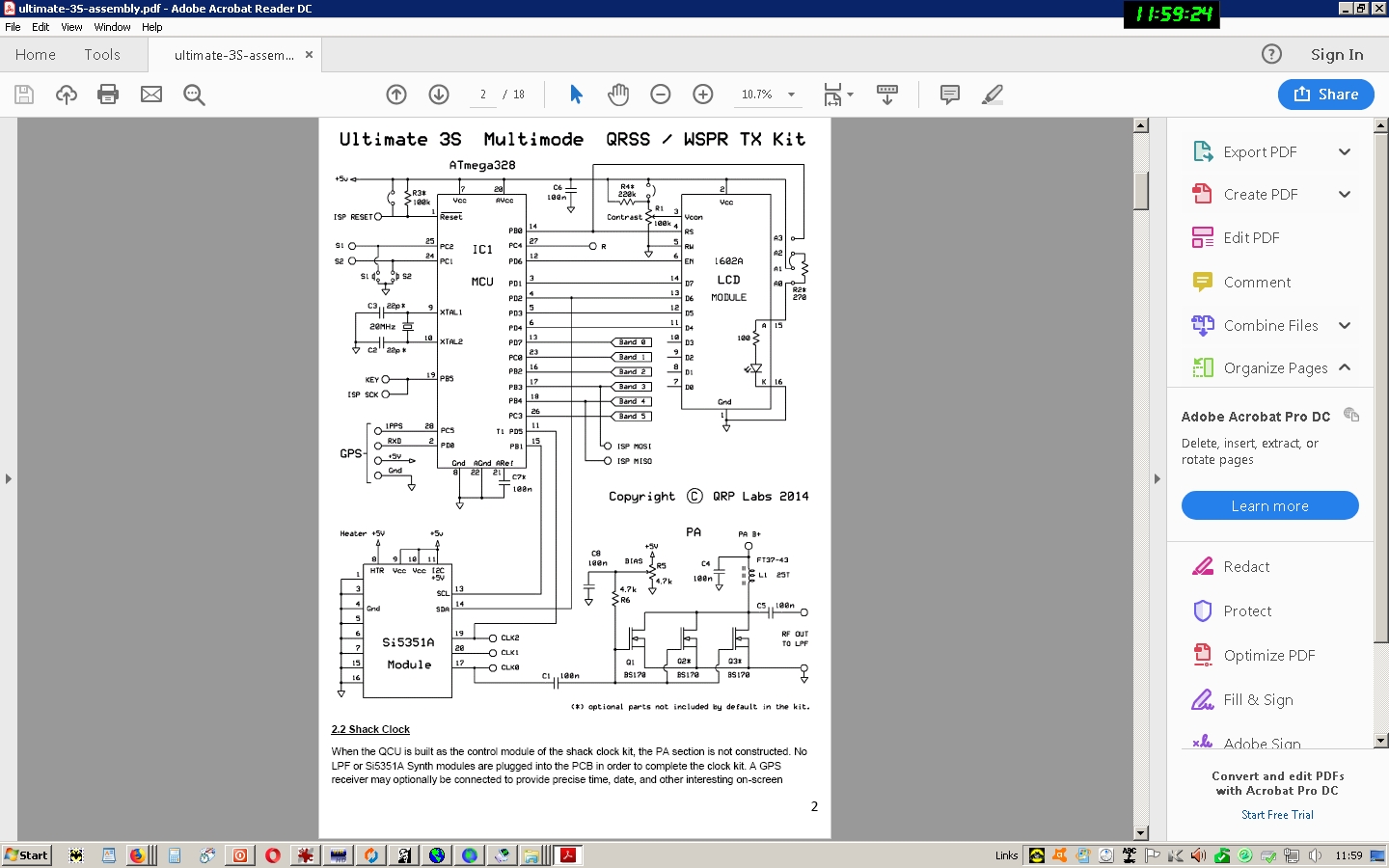The height and width of the screenshot is (868, 1389).
Task: Open the Window menu
Action: 112,27
